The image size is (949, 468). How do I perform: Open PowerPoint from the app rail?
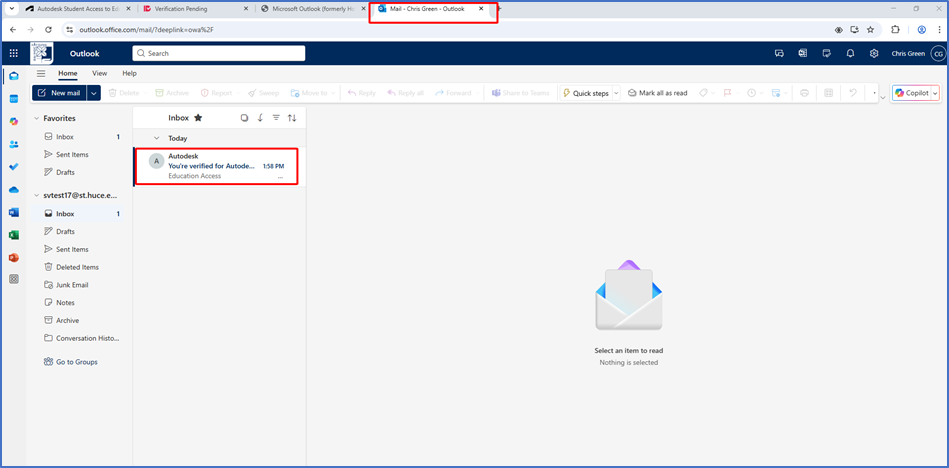14,257
